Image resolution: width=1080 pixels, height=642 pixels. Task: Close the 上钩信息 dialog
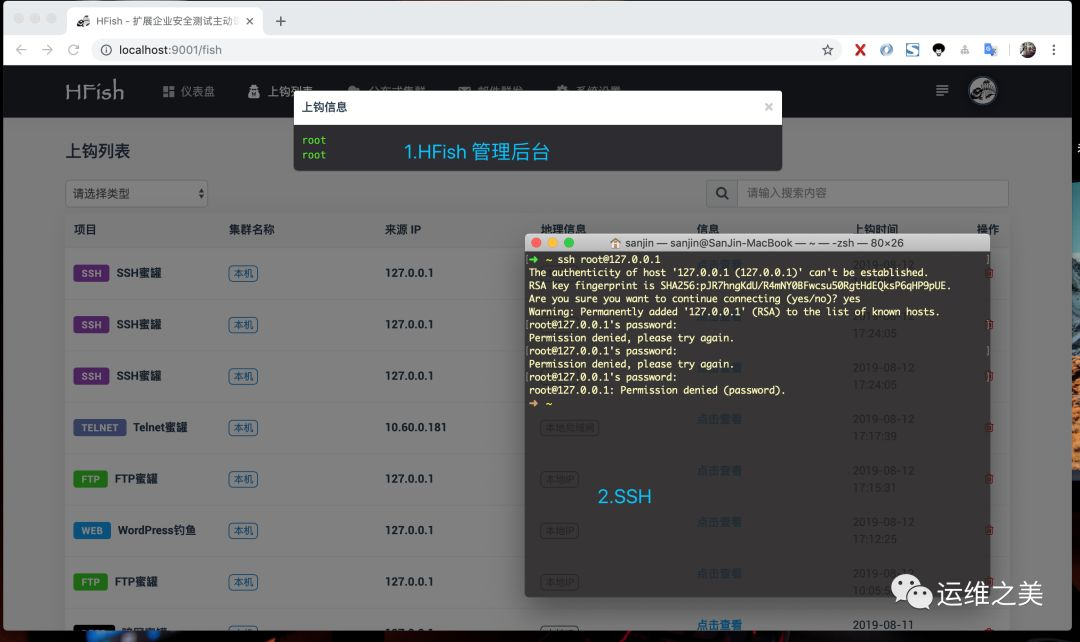pos(769,107)
